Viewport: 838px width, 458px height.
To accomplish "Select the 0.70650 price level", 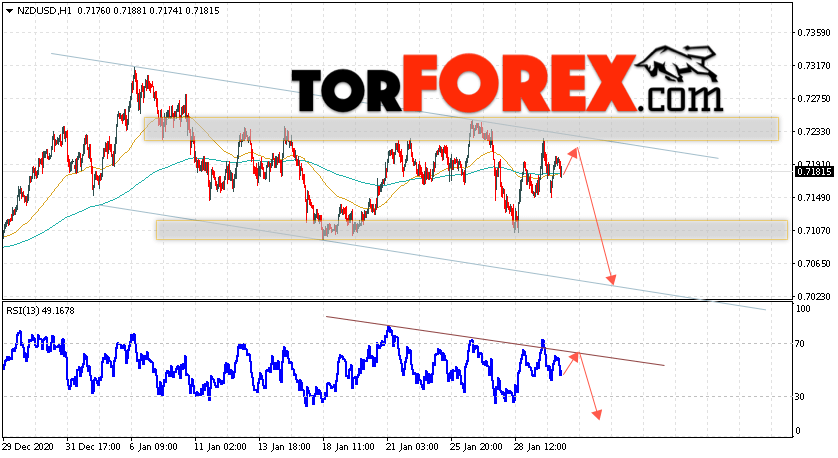I will click(814, 263).
